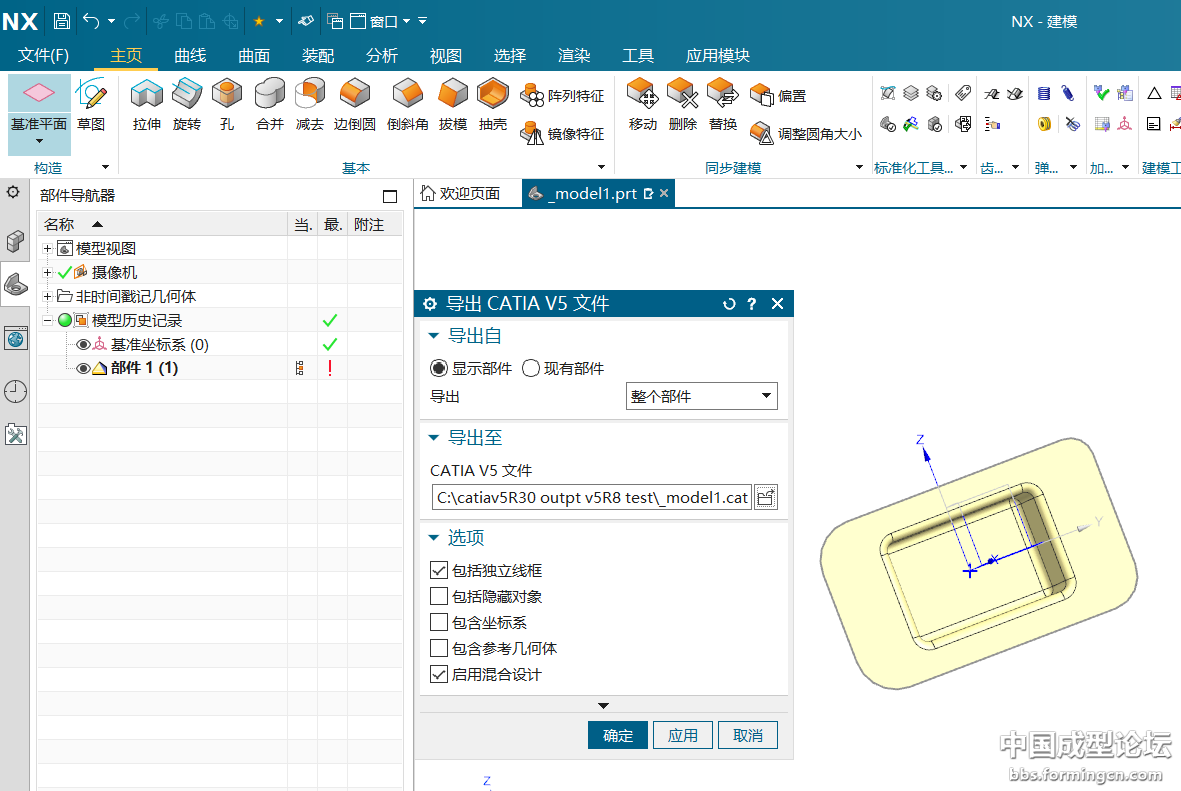Open the 文件(F) menu
The height and width of the screenshot is (791, 1181).
click(43, 56)
